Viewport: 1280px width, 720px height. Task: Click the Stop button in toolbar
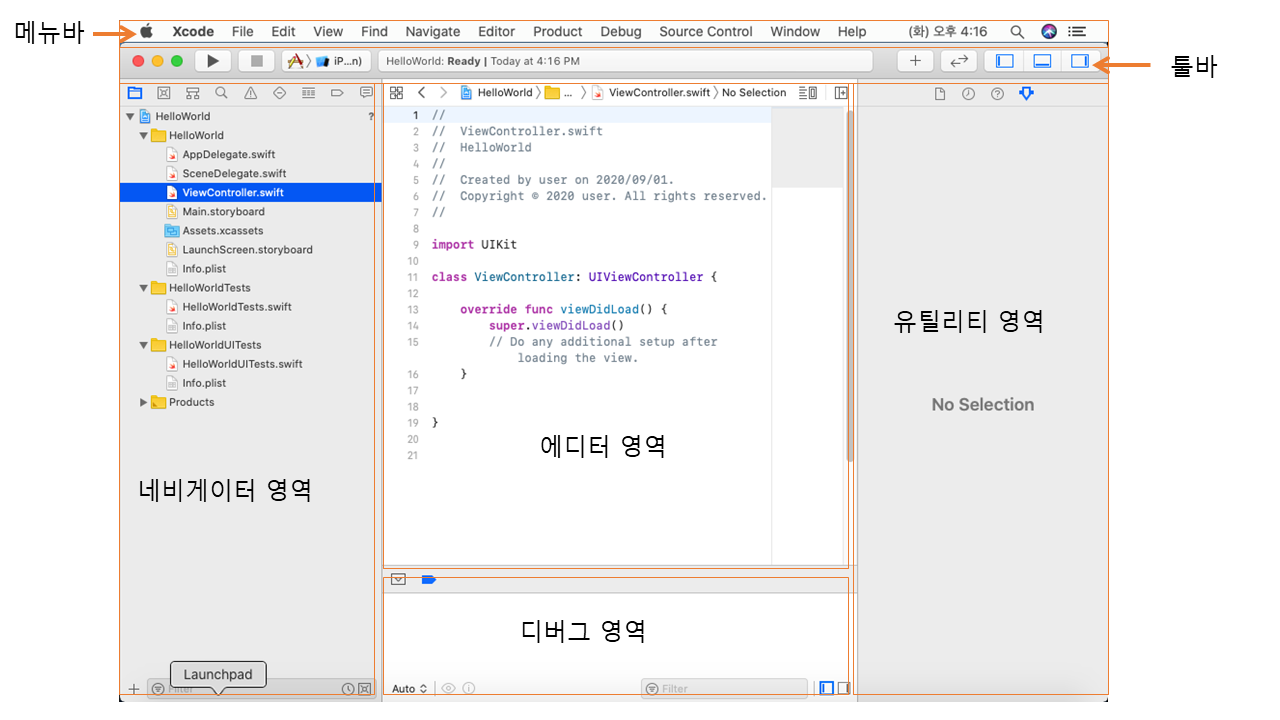257,61
